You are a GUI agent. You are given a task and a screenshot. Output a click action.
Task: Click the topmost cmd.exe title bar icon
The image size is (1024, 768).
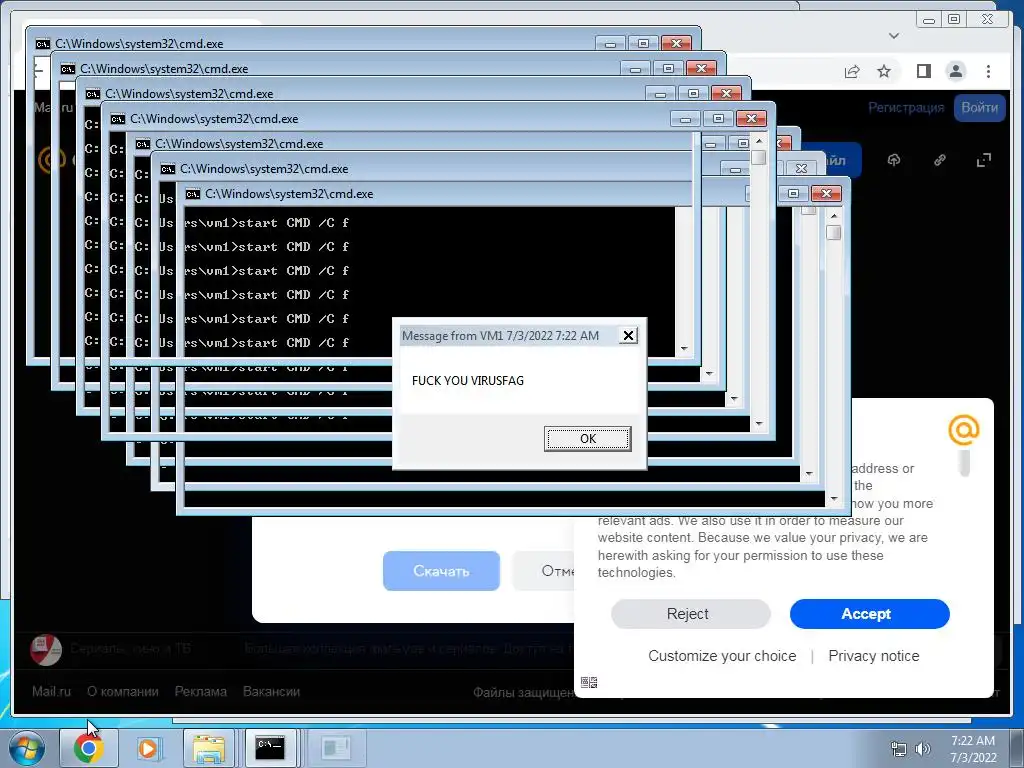(x=42, y=44)
